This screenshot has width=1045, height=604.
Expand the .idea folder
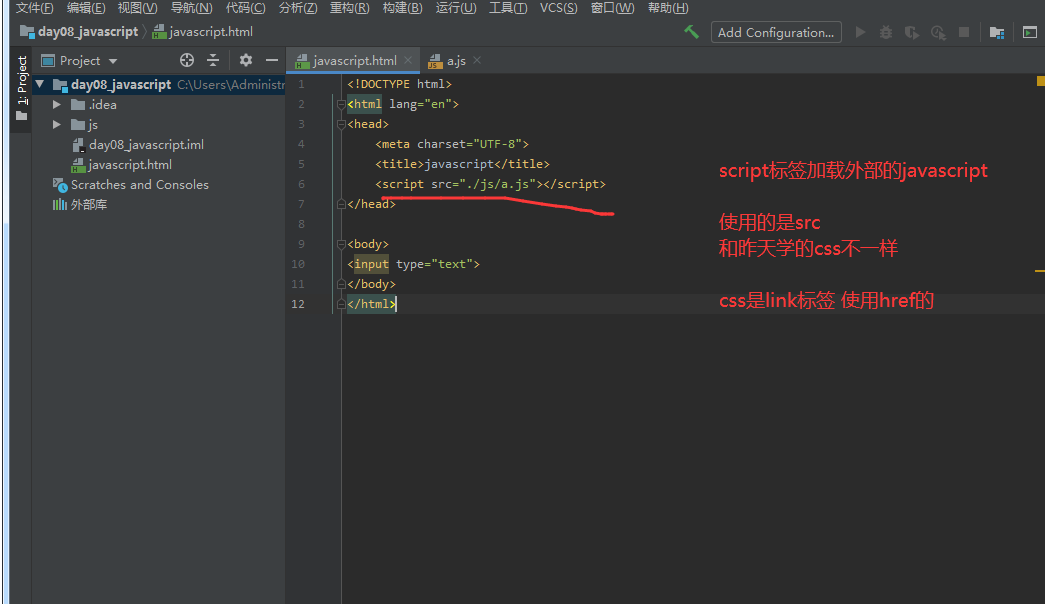coord(57,105)
